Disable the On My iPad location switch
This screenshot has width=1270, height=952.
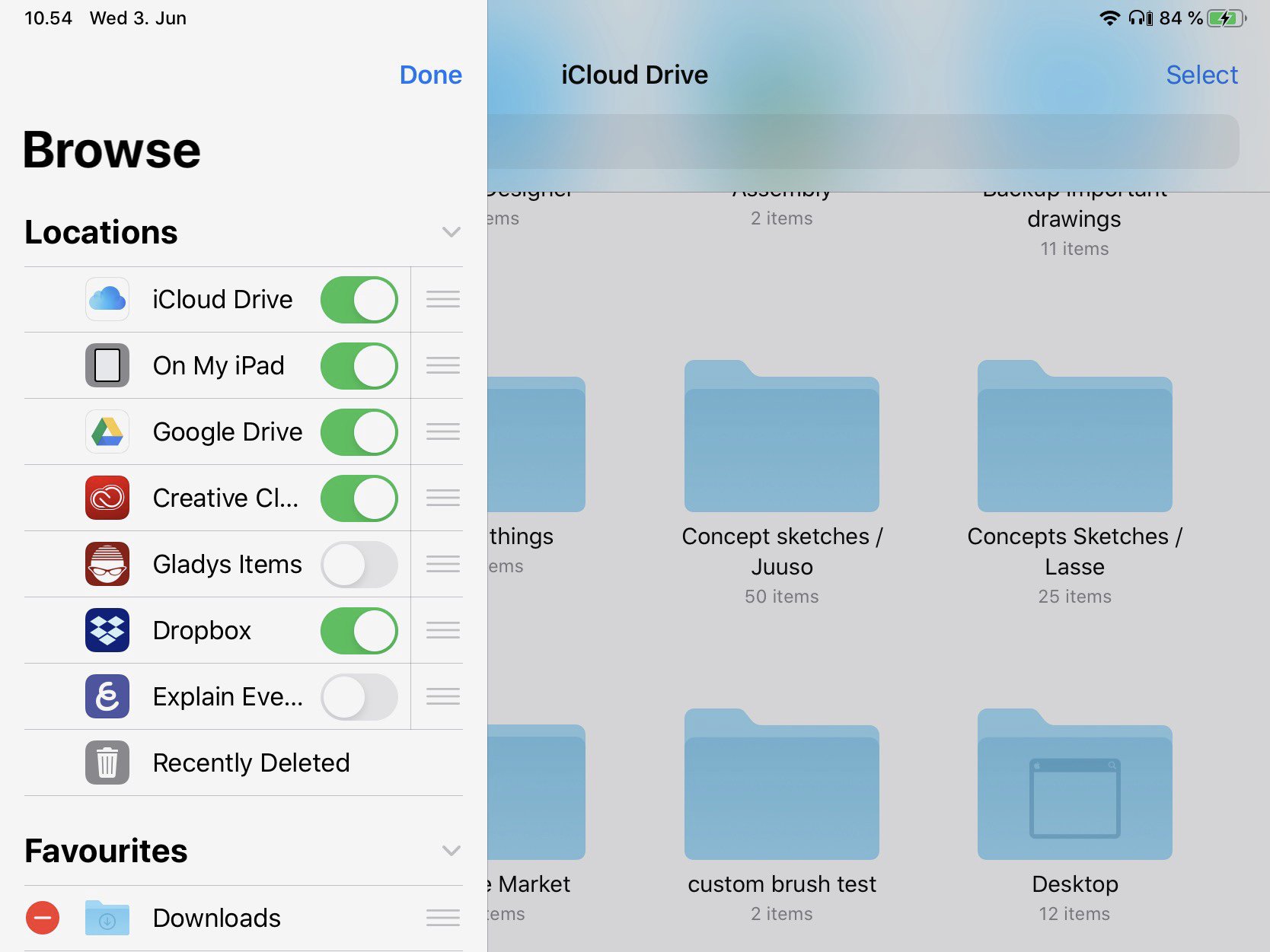[x=359, y=365]
